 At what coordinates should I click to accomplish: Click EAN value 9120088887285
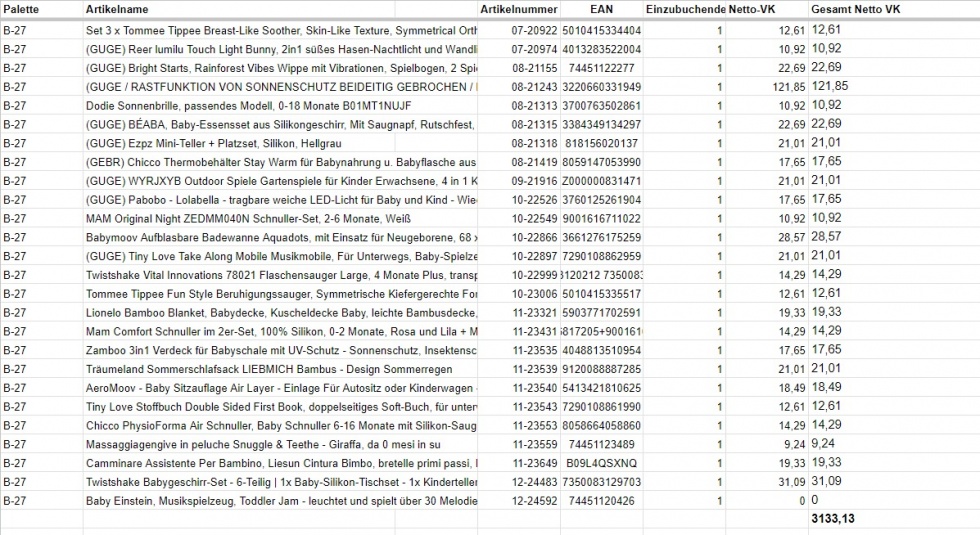(x=601, y=369)
